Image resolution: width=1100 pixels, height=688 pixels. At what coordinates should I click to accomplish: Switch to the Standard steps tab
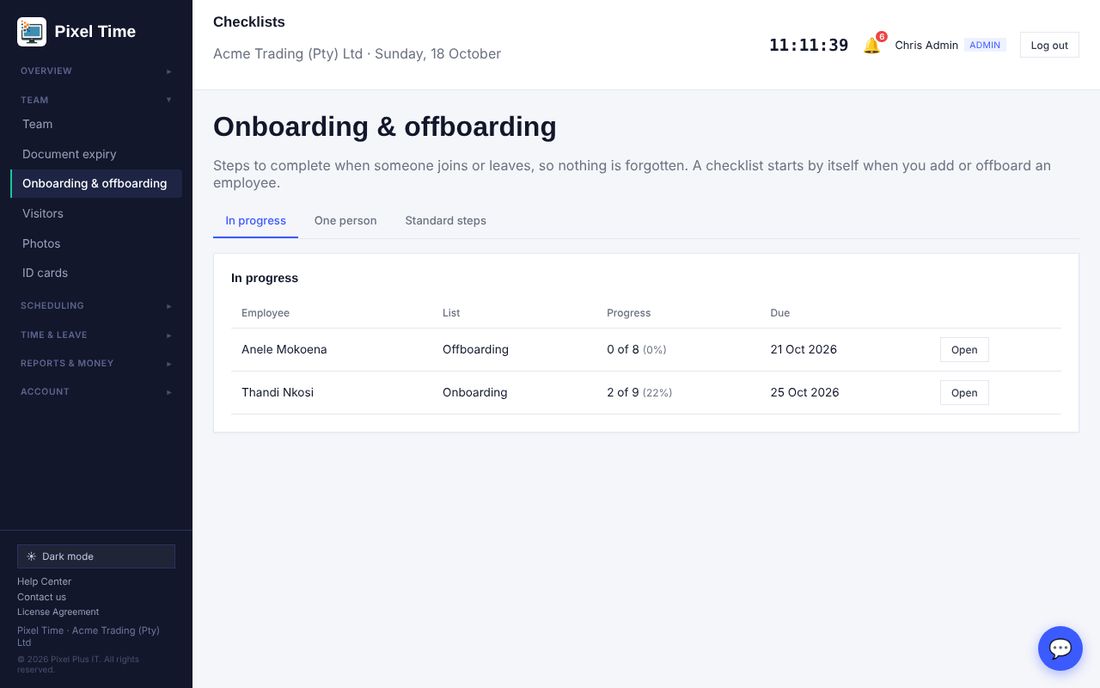click(445, 220)
